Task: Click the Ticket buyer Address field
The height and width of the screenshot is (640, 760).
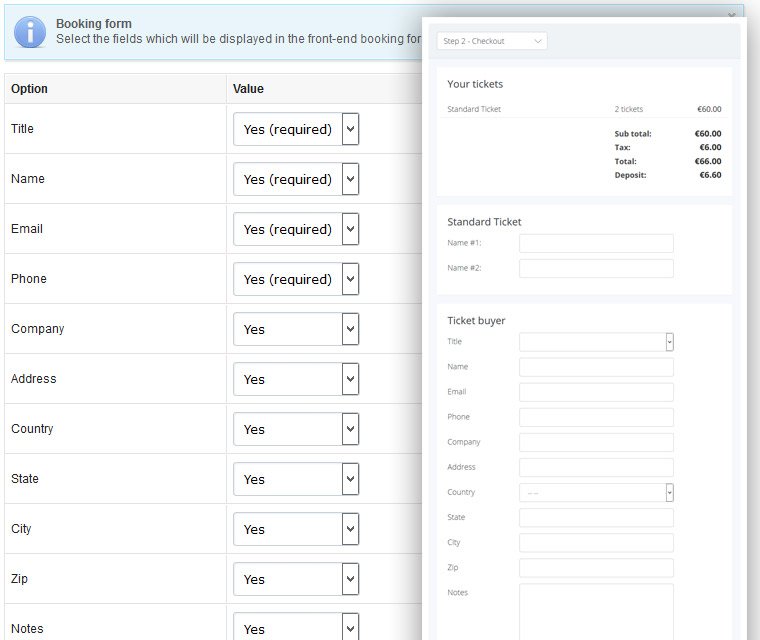Action: [596, 467]
